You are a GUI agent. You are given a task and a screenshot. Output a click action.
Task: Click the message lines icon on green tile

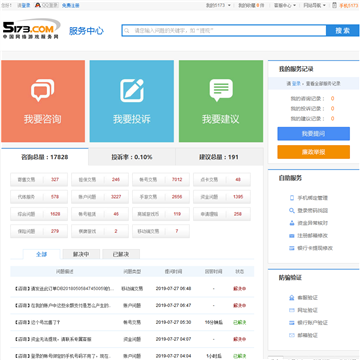221,90
